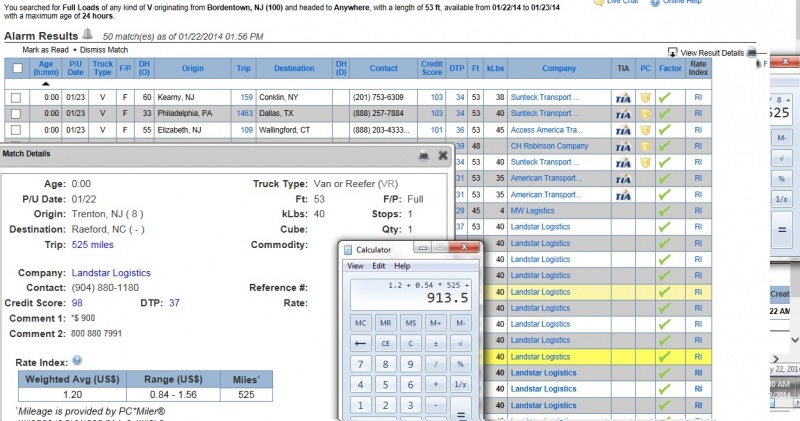
Task: Click the alarm bell icon beside Alarm Results
Action: [88, 34]
